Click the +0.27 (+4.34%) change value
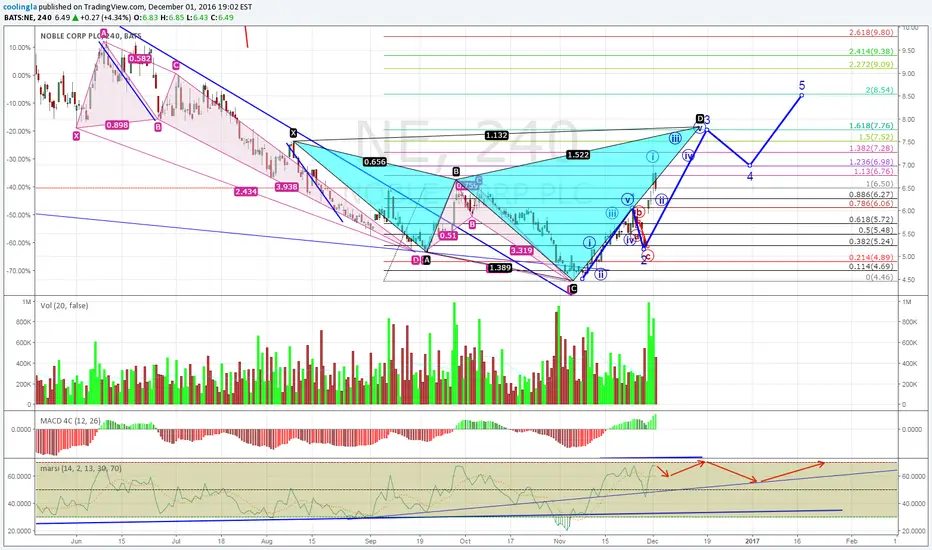Screen dimensions: 932x550 (x=106, y=17)
